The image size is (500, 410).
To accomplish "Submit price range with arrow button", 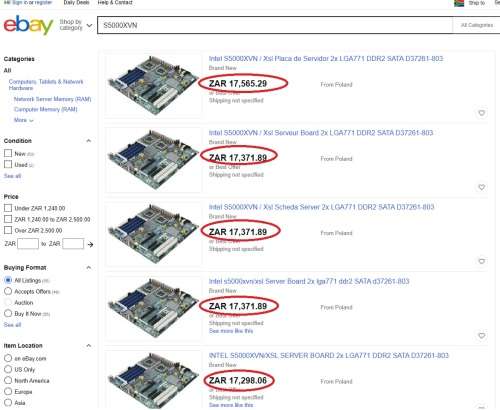I will pos(90,244).
